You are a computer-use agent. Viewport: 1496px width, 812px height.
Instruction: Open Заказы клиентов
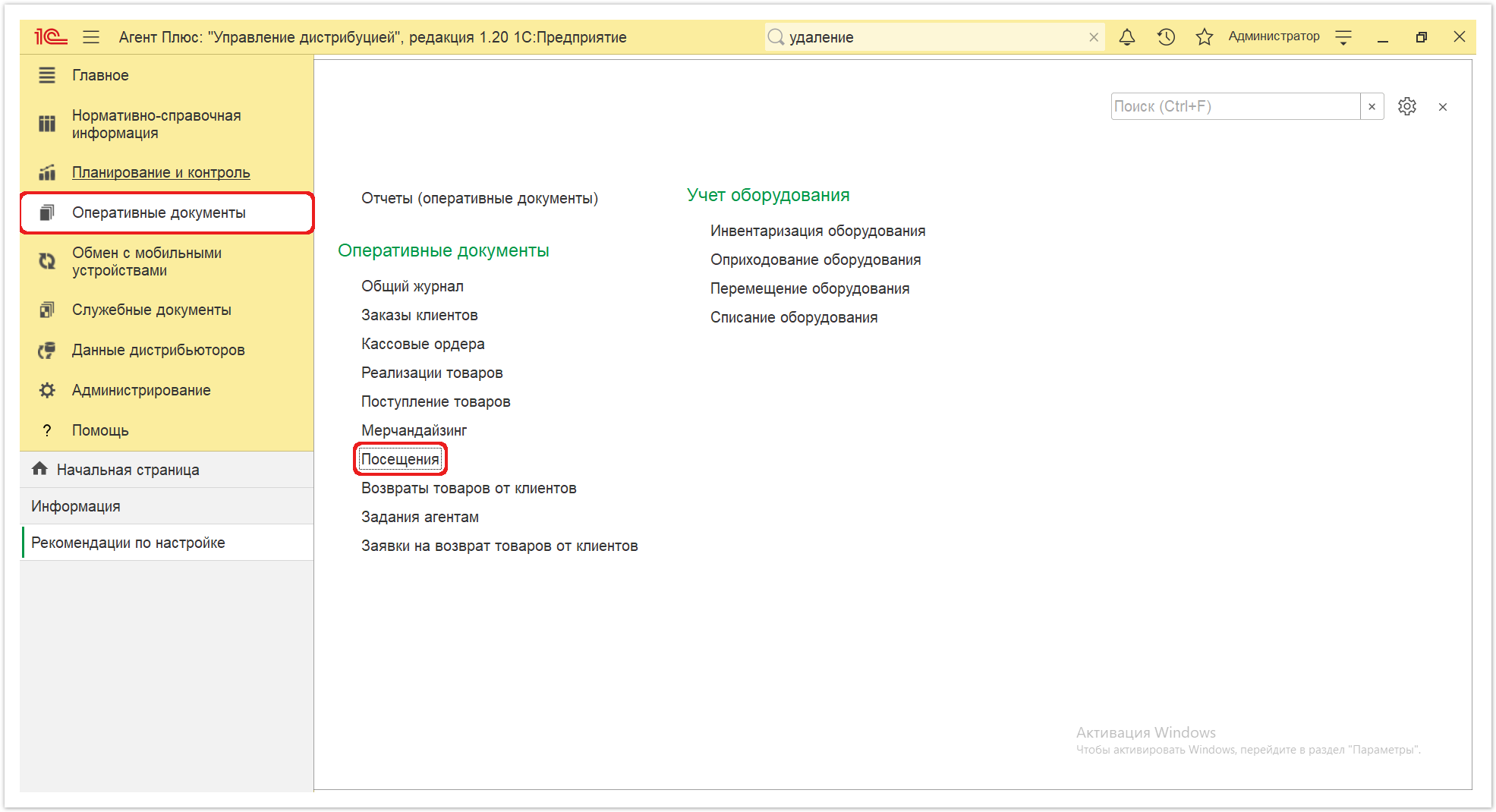(420, 315)
